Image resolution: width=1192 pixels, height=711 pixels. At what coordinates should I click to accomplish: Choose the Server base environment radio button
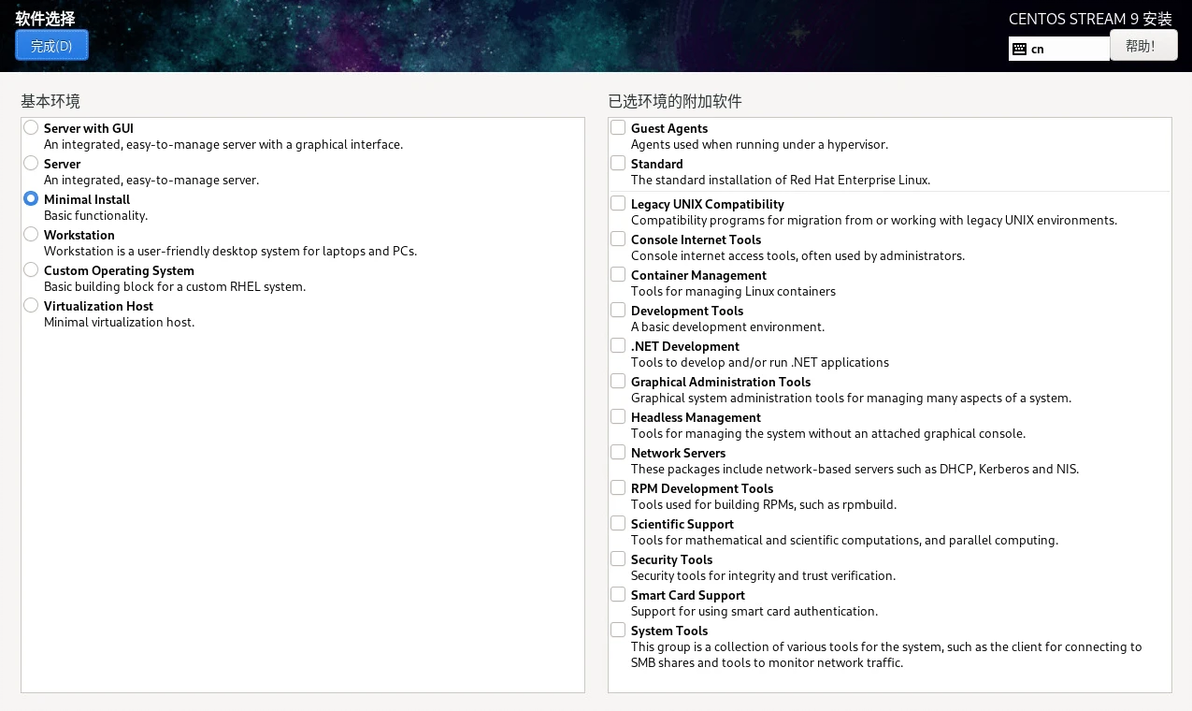point(31,163)
